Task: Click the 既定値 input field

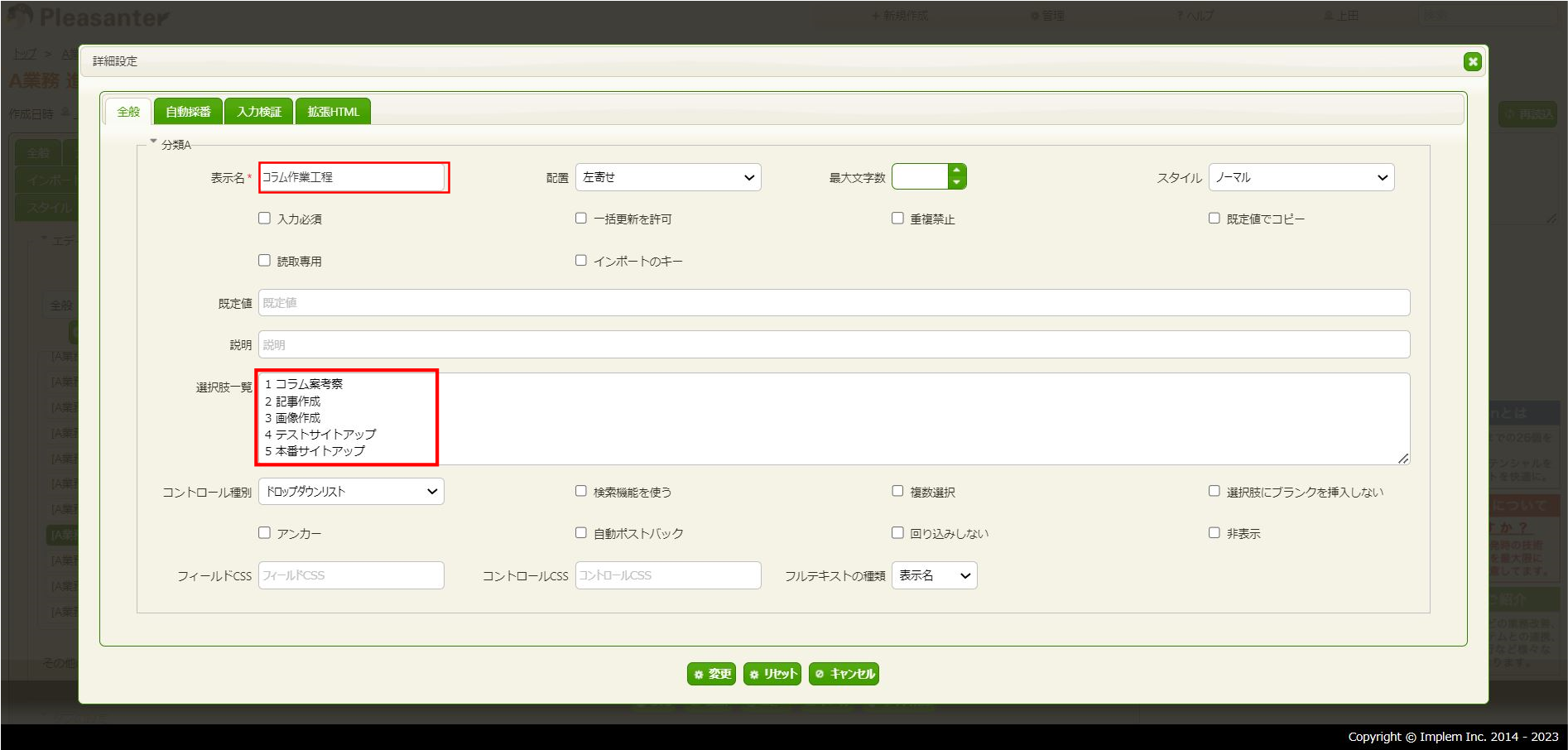Action: point(835,303)
